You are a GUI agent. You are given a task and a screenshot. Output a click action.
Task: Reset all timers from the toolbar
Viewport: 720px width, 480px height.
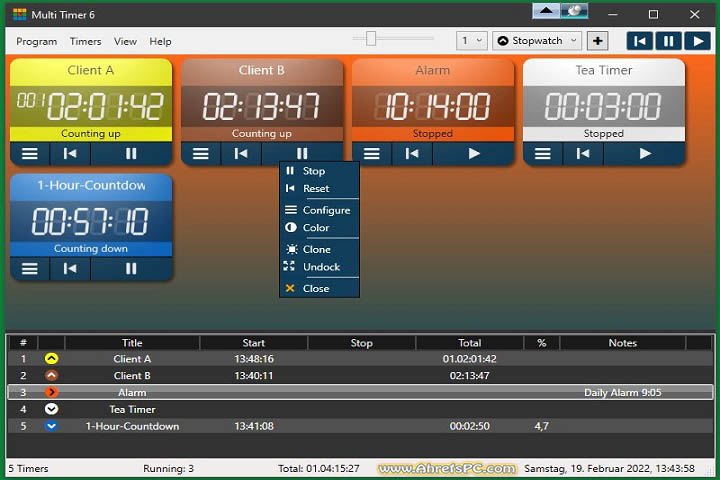point(640,41)
